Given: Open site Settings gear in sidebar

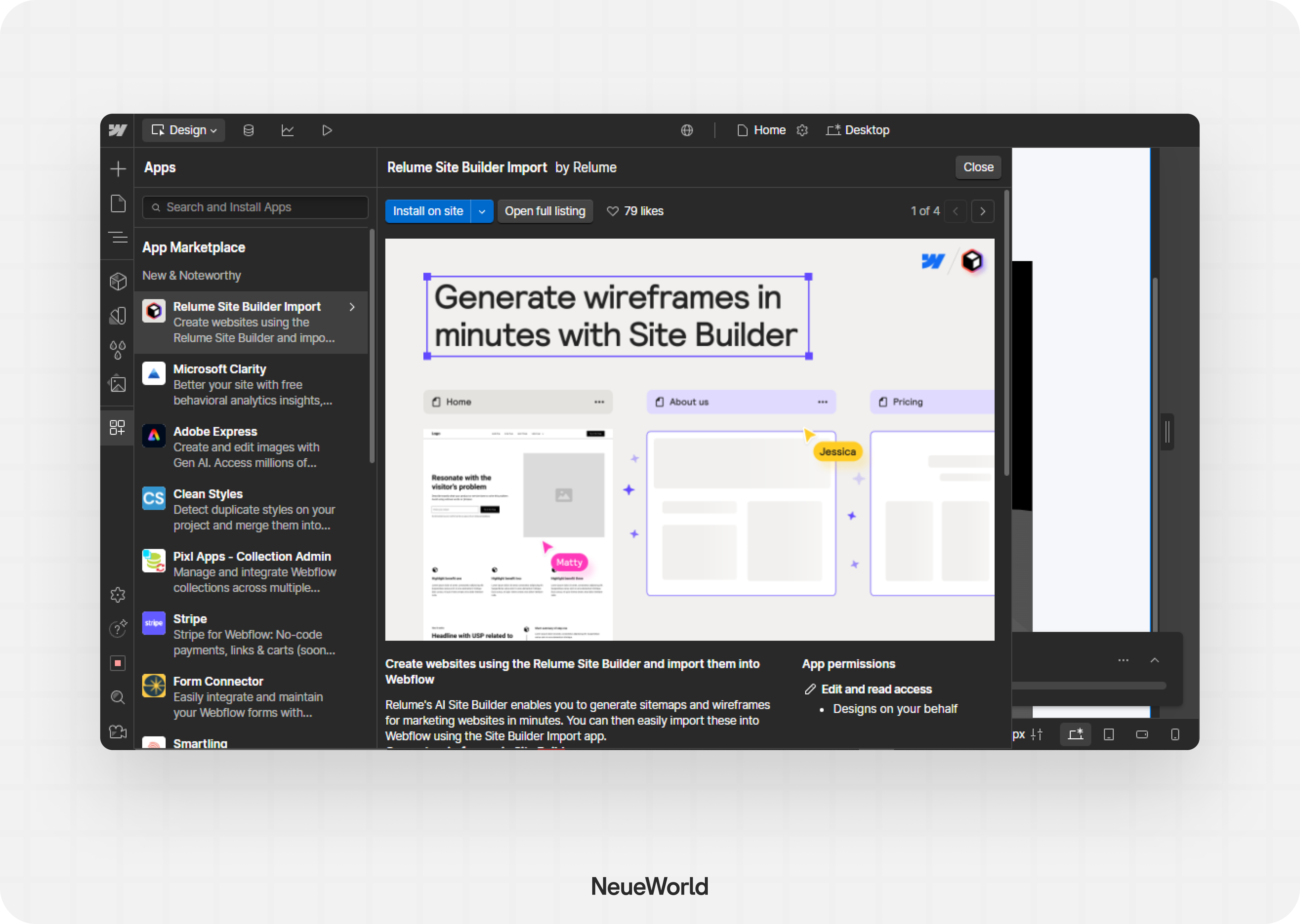Looking at the screenshot, I should point(118,595).
